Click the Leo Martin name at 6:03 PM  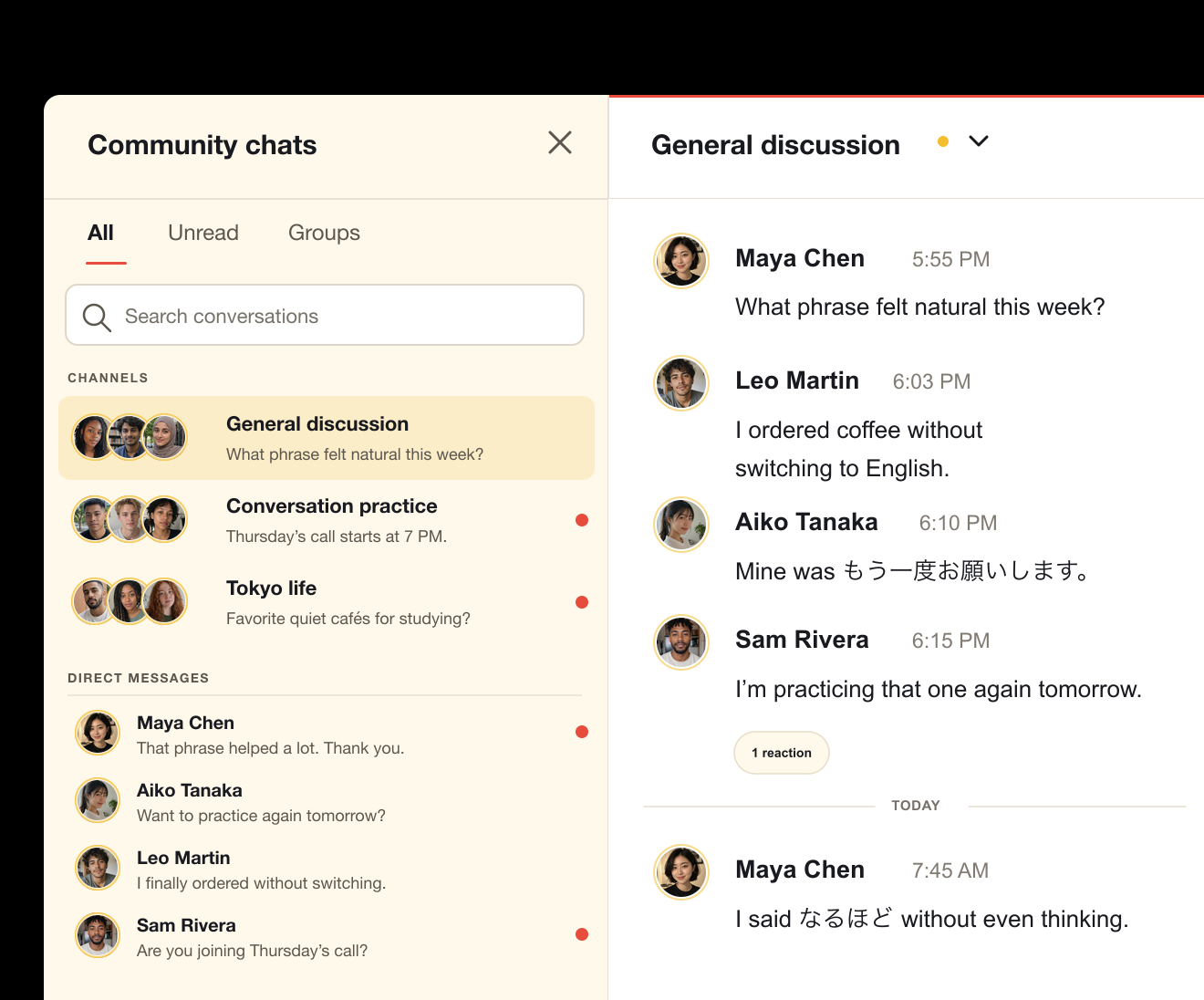click(797, 380)
